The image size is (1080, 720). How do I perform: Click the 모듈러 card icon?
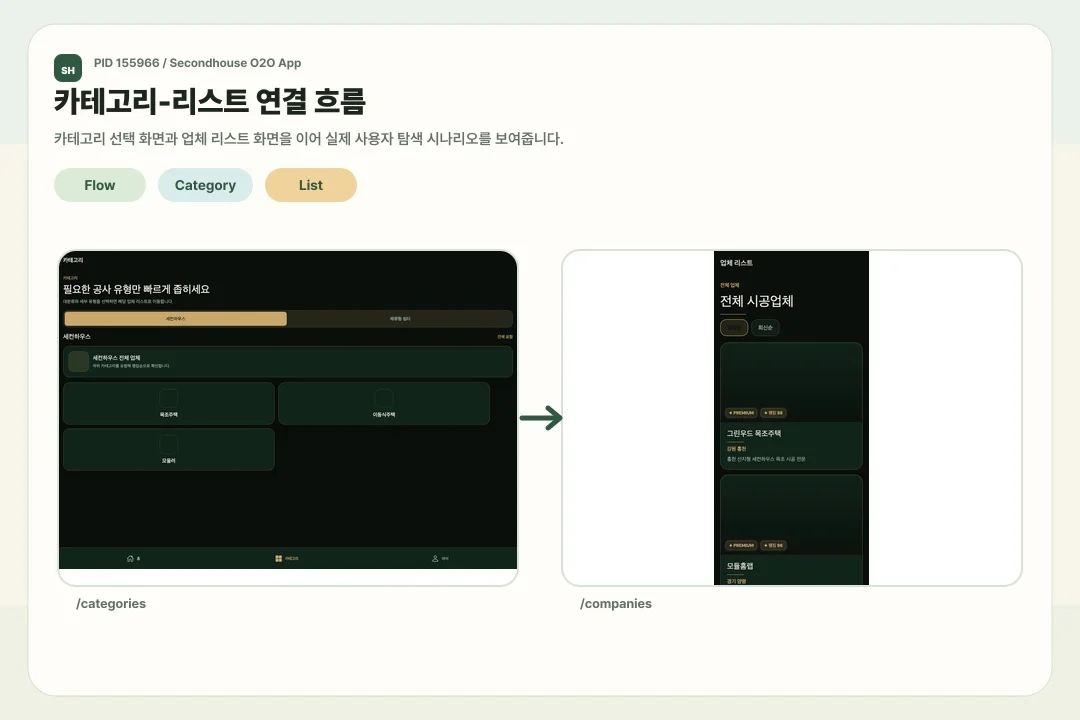169,444
